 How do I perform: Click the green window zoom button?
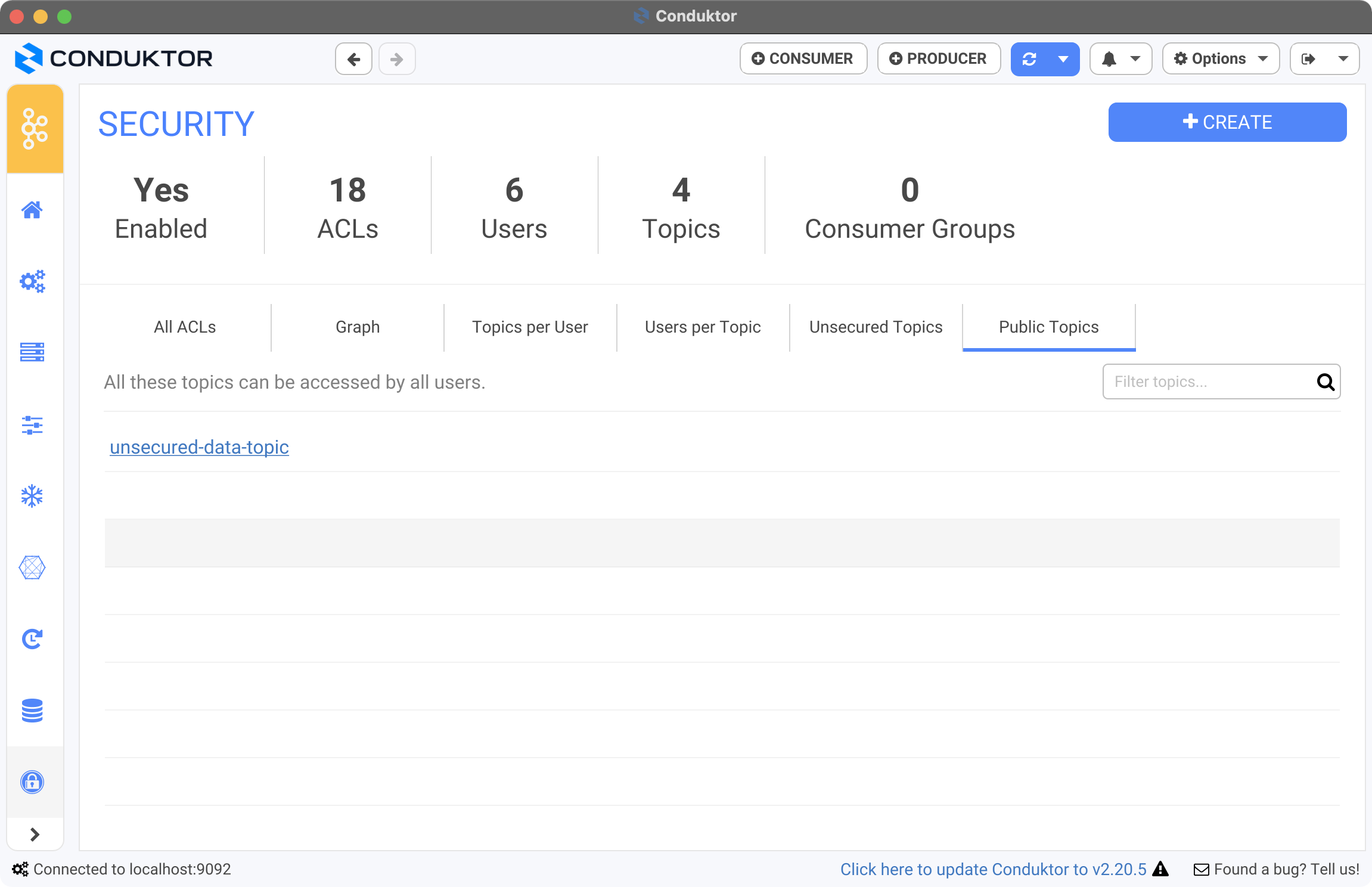pyautogui.click(x=64, y=17)
